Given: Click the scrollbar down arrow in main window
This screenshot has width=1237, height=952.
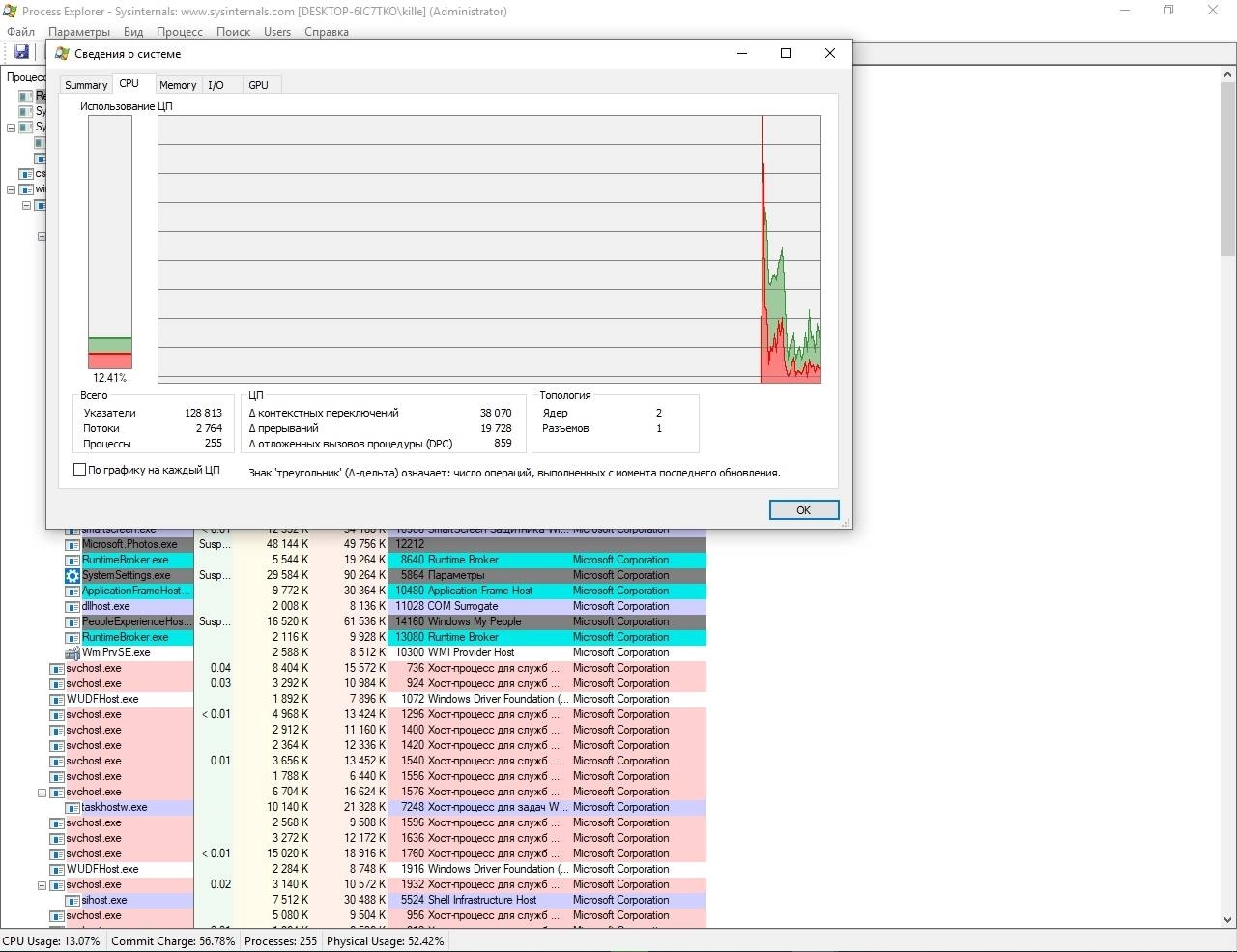Looking at the screenshot, I should (1228, 920).
